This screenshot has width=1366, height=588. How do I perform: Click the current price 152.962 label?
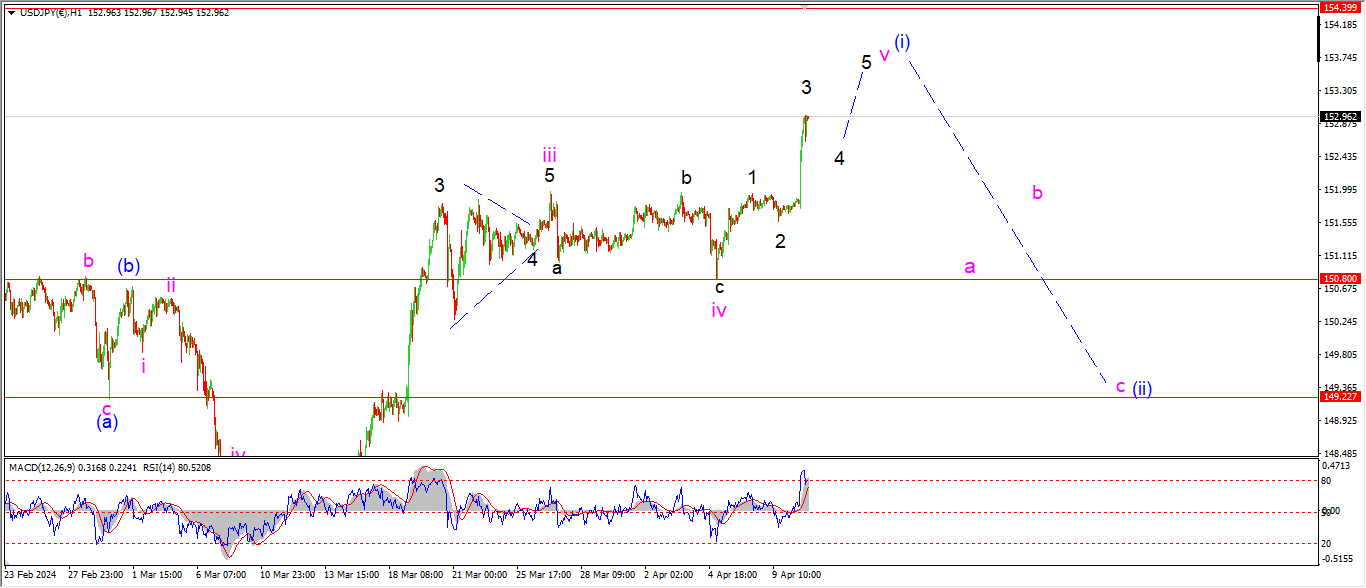[x=1339, y=116]
